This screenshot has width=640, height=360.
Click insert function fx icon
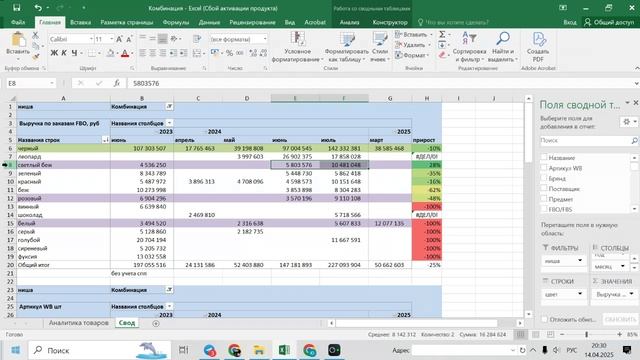[117, 83]
